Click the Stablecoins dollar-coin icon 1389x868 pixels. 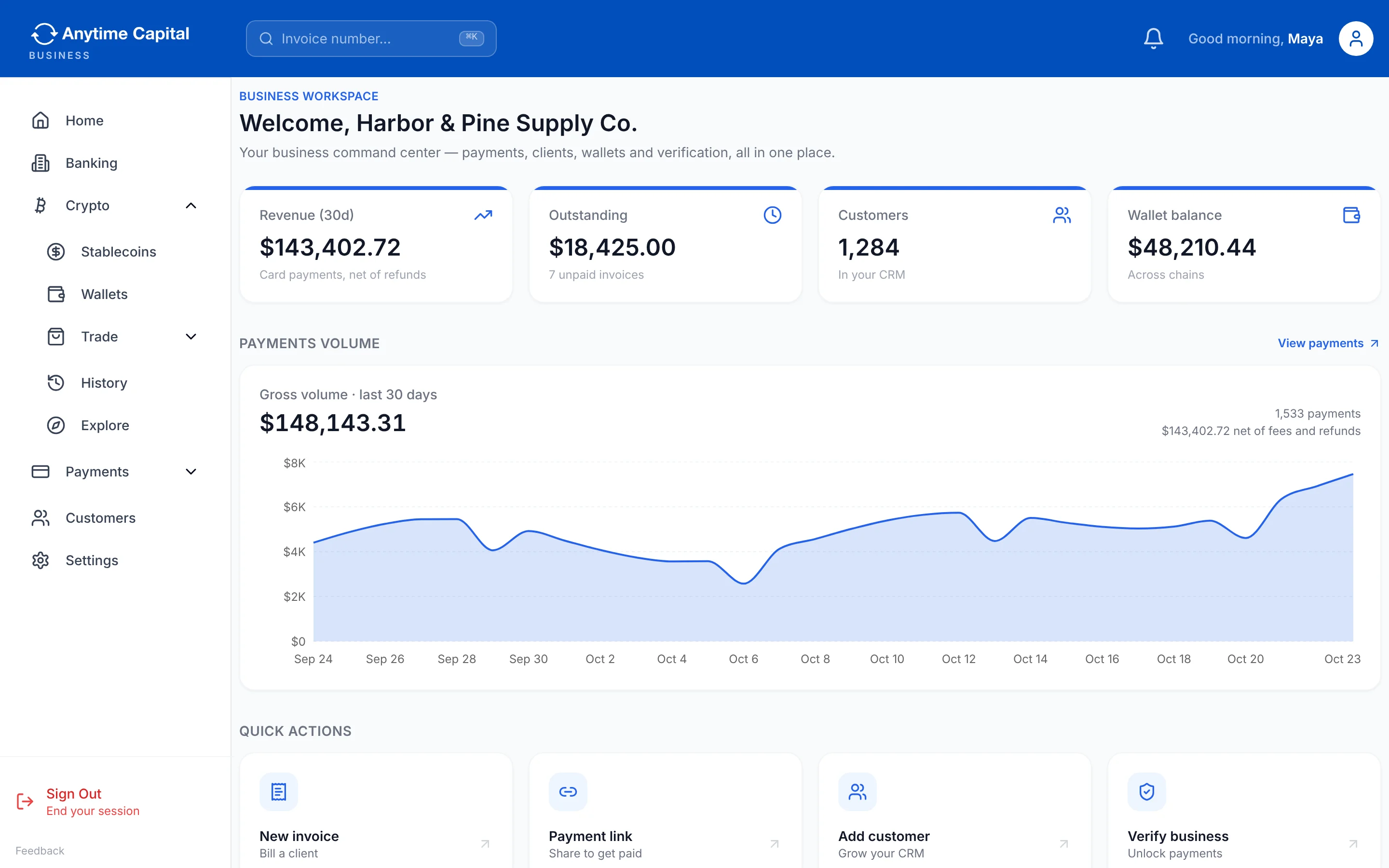pos(55,251)
